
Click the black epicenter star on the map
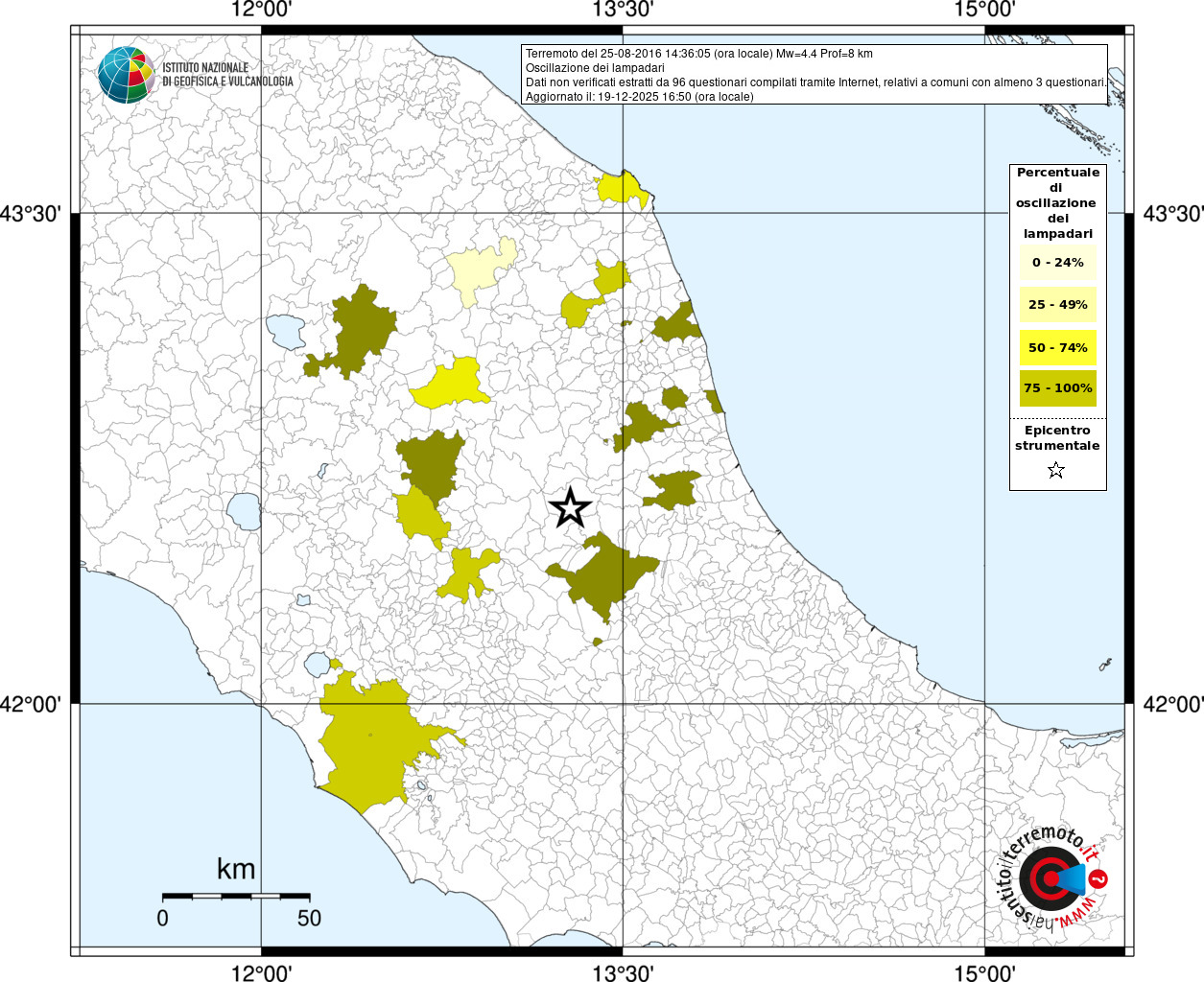click(x=570, y=507)
